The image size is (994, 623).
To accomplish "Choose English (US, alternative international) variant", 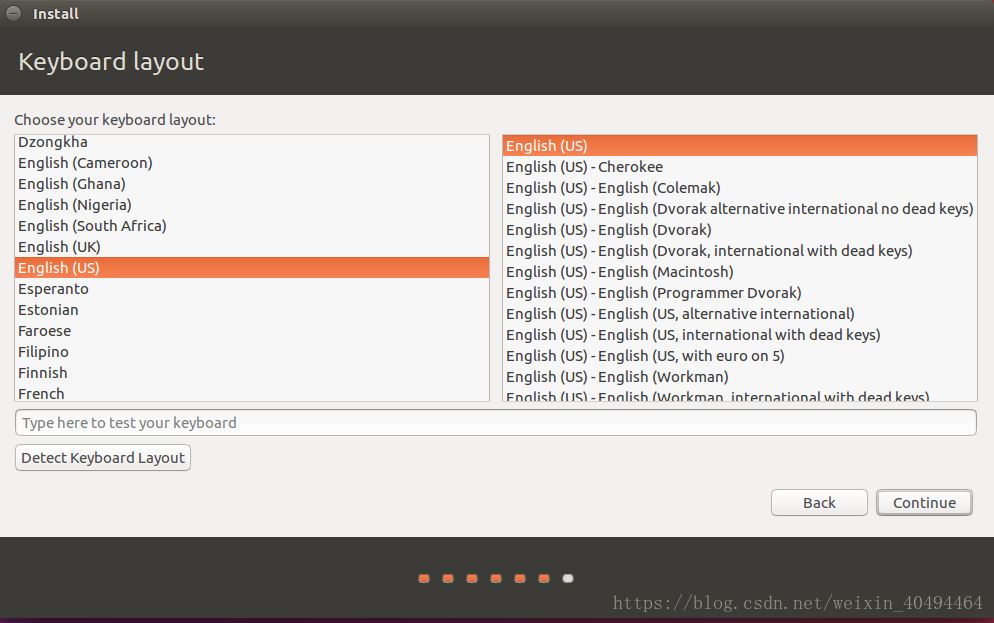I will 740,313.
